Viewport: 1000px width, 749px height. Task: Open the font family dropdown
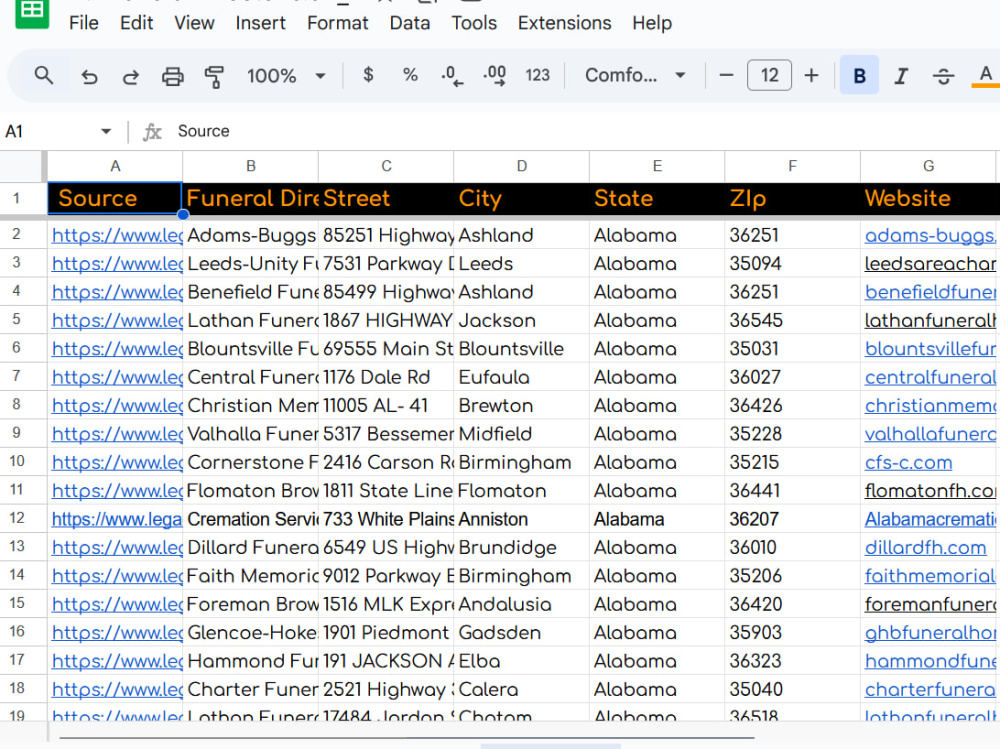[x=635, y=75]
